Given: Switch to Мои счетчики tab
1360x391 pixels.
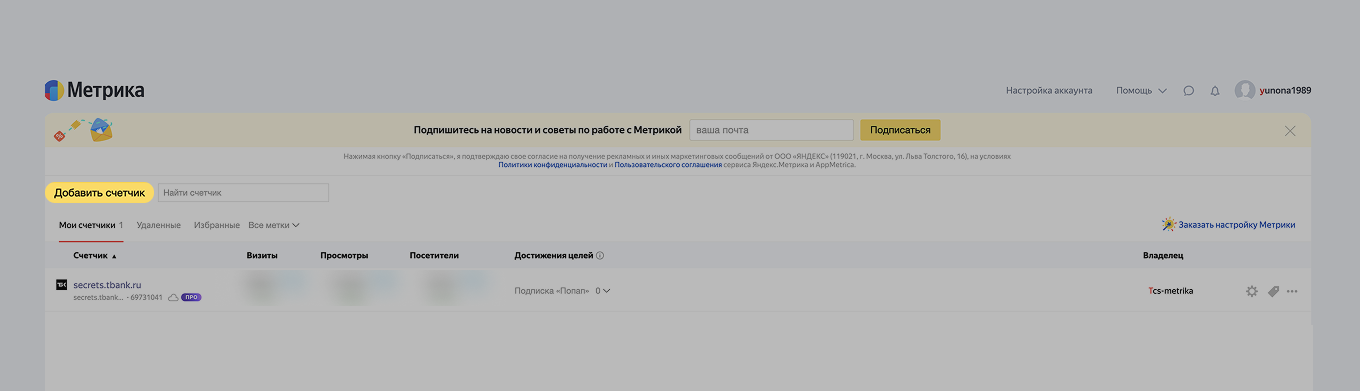Looking at the screenshot, I should coord(91,225).
